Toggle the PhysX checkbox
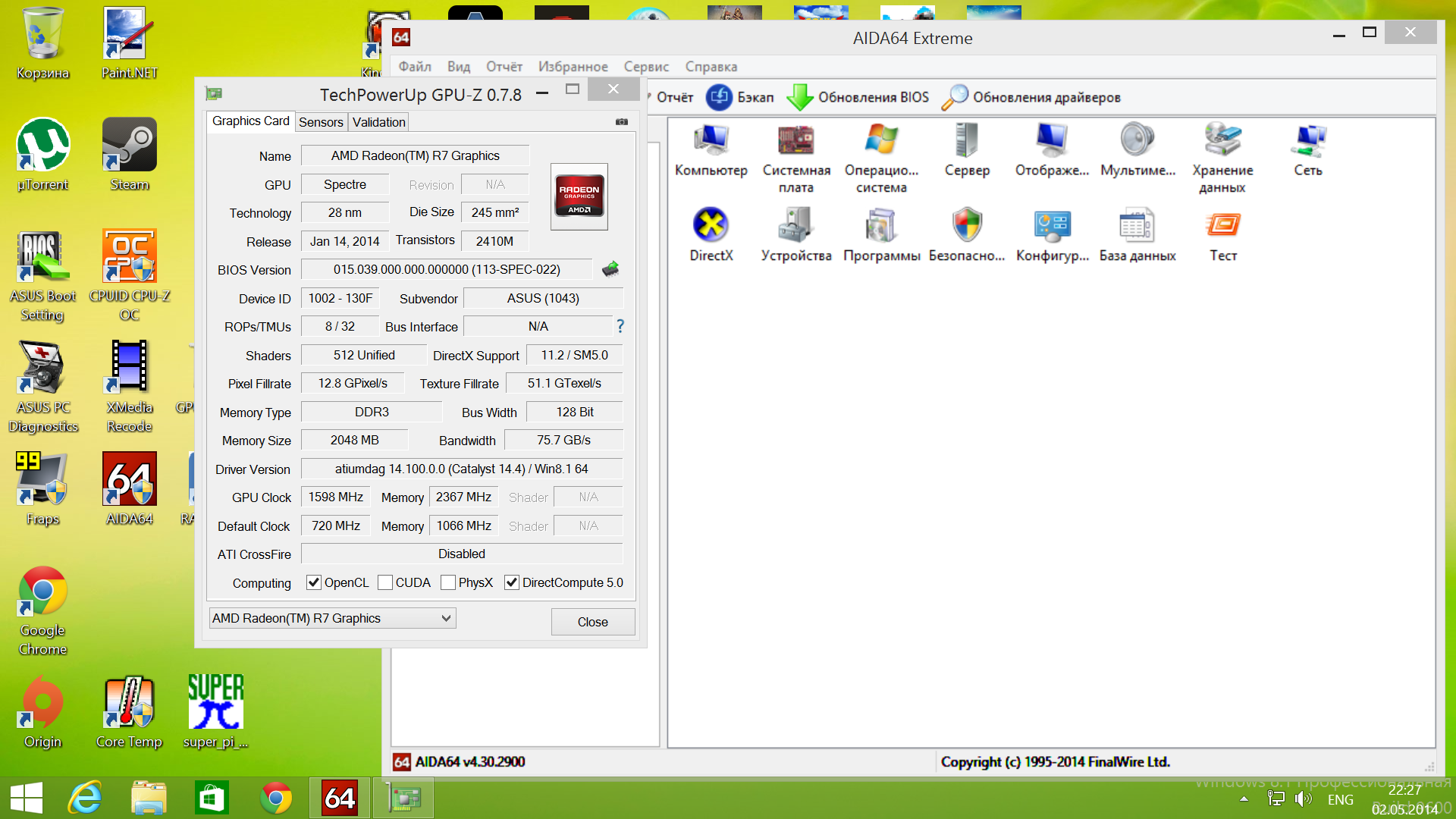This screenshot has width=1456, height=819. (x=448, y=582)
